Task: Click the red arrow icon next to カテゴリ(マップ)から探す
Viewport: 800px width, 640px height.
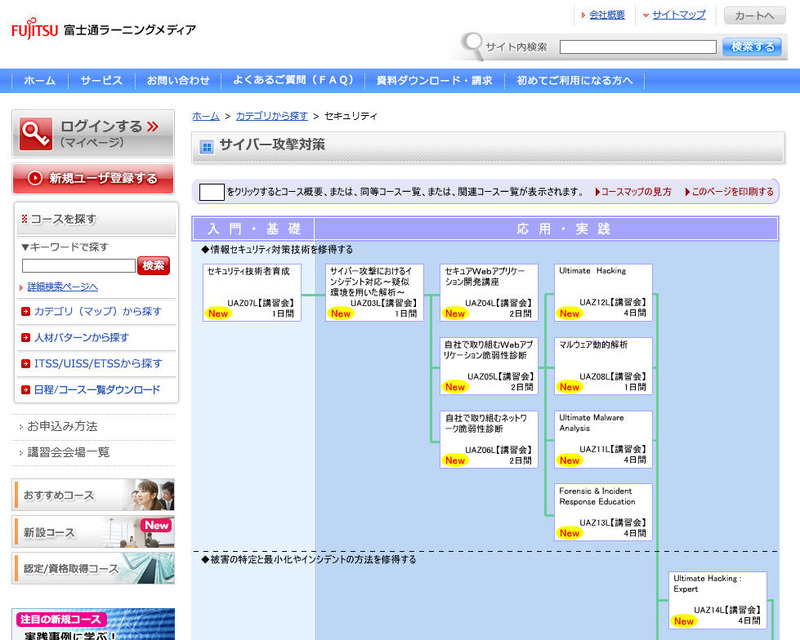Action: coord(25,312)
